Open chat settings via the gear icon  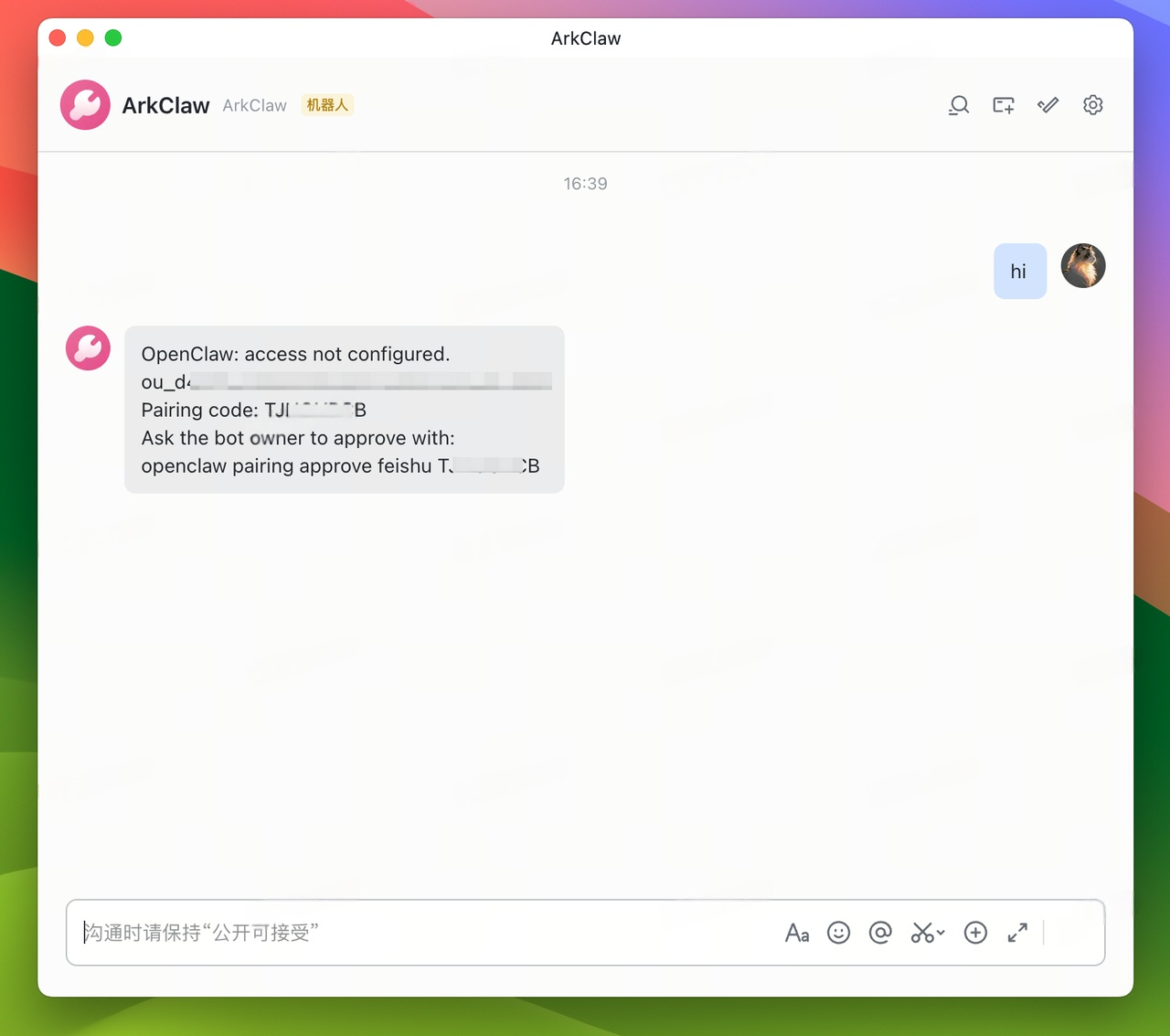point(1093,105)
